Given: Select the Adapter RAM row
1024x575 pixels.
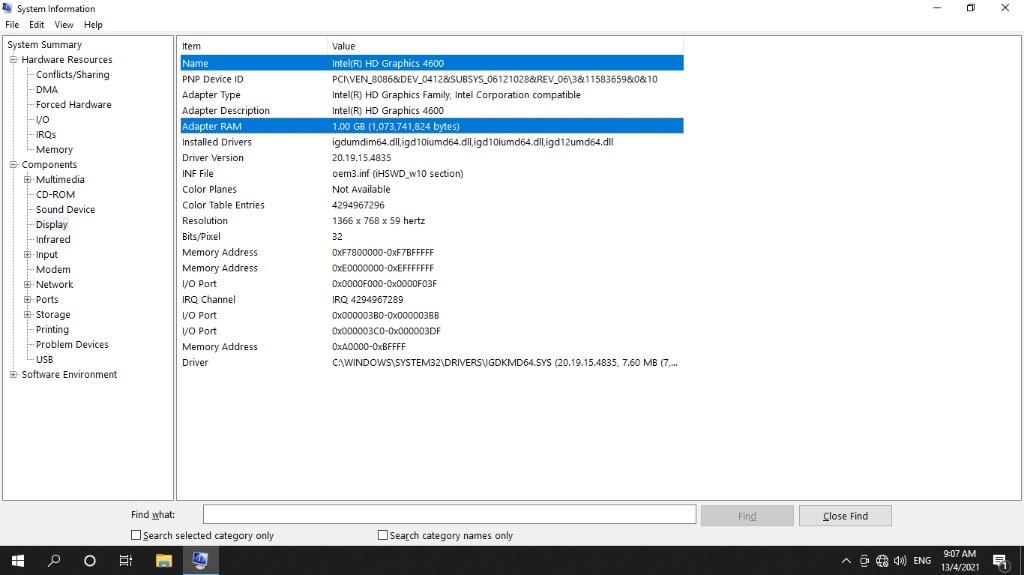Looking at the screenshot, I should click(x=432, y=126).
